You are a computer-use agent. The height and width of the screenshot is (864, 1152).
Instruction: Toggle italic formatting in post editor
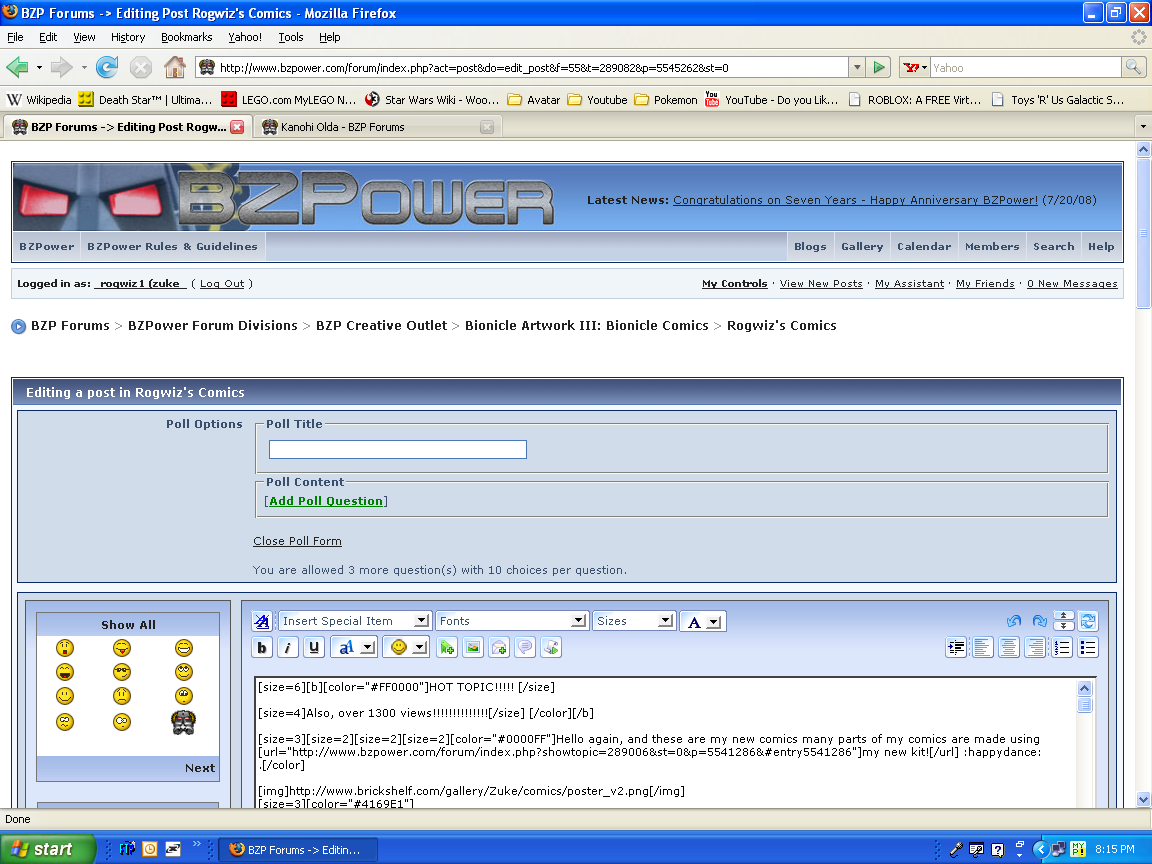(288, 647)
